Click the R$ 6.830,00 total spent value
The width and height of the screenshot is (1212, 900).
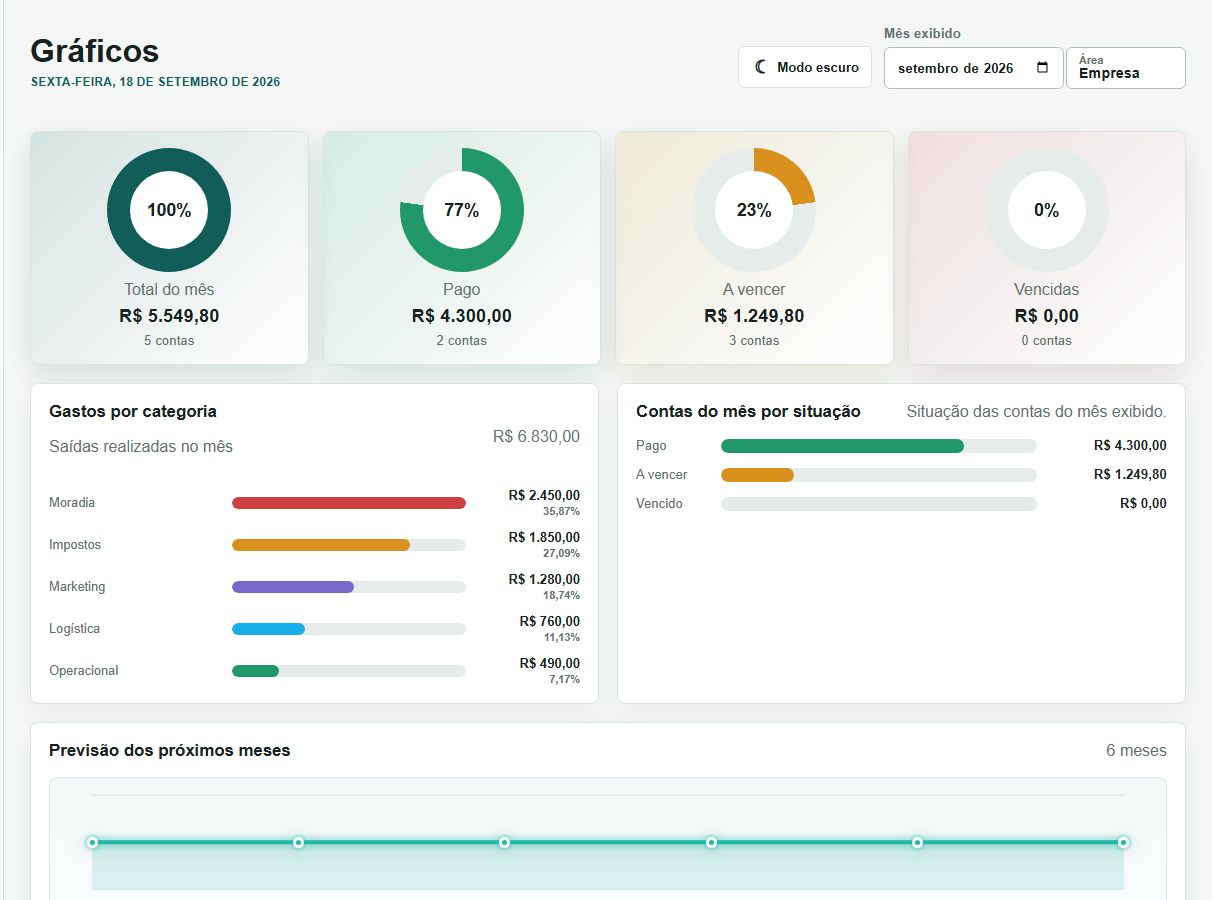pos(536,437)
